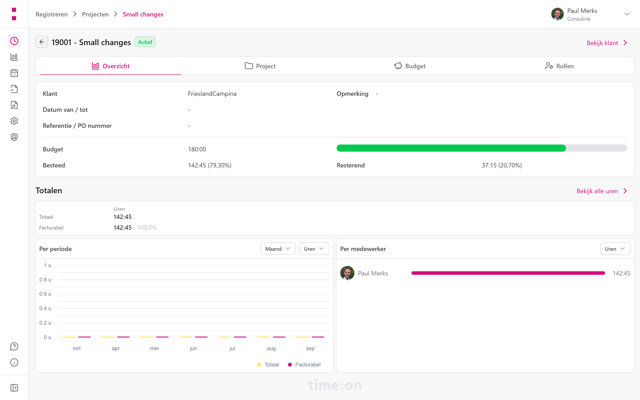Expand the Paul Merks user menu chevron

pos(627,14)
